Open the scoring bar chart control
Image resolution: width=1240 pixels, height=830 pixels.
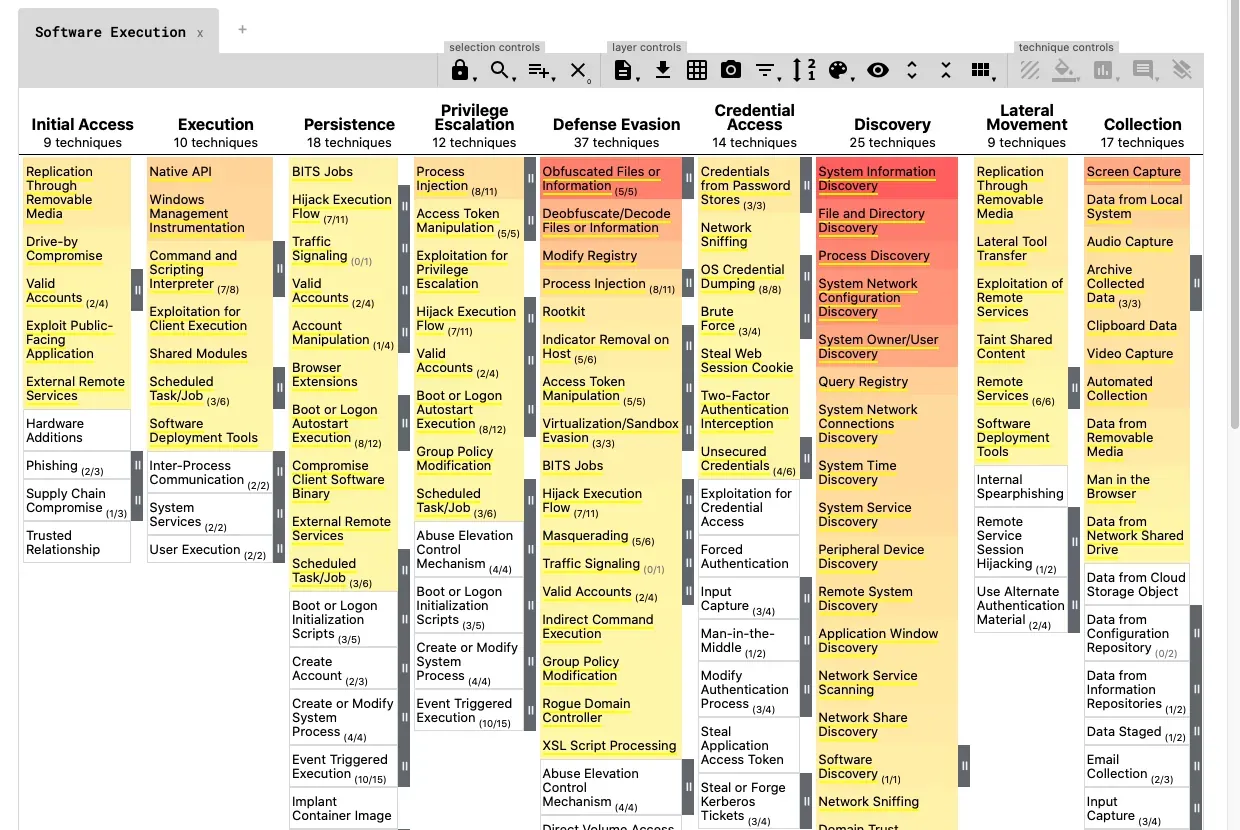1104,70
